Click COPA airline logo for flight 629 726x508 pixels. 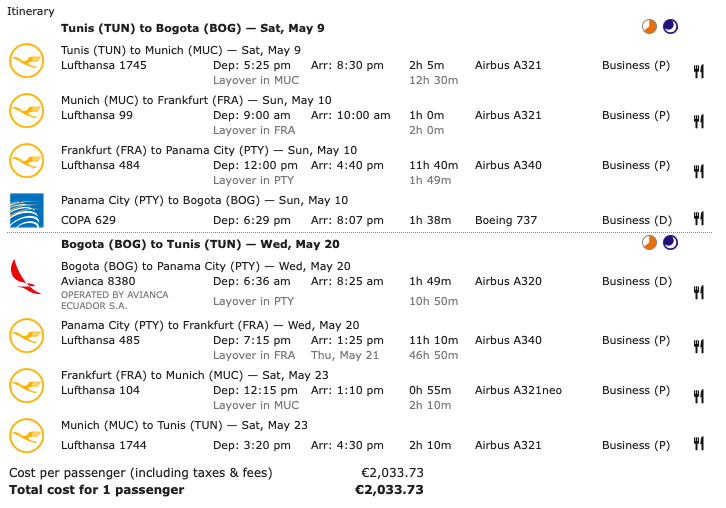26,211
